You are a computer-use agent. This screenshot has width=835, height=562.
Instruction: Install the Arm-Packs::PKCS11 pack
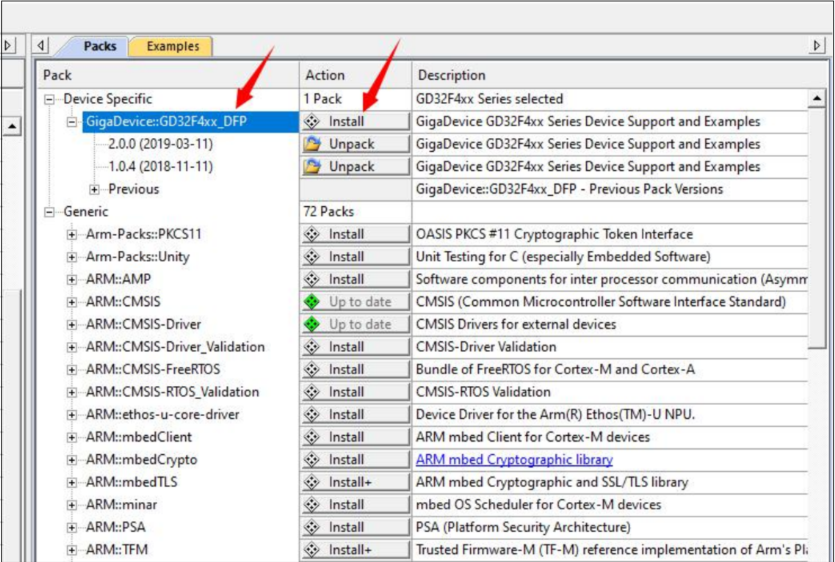click(x=356, y=234)
